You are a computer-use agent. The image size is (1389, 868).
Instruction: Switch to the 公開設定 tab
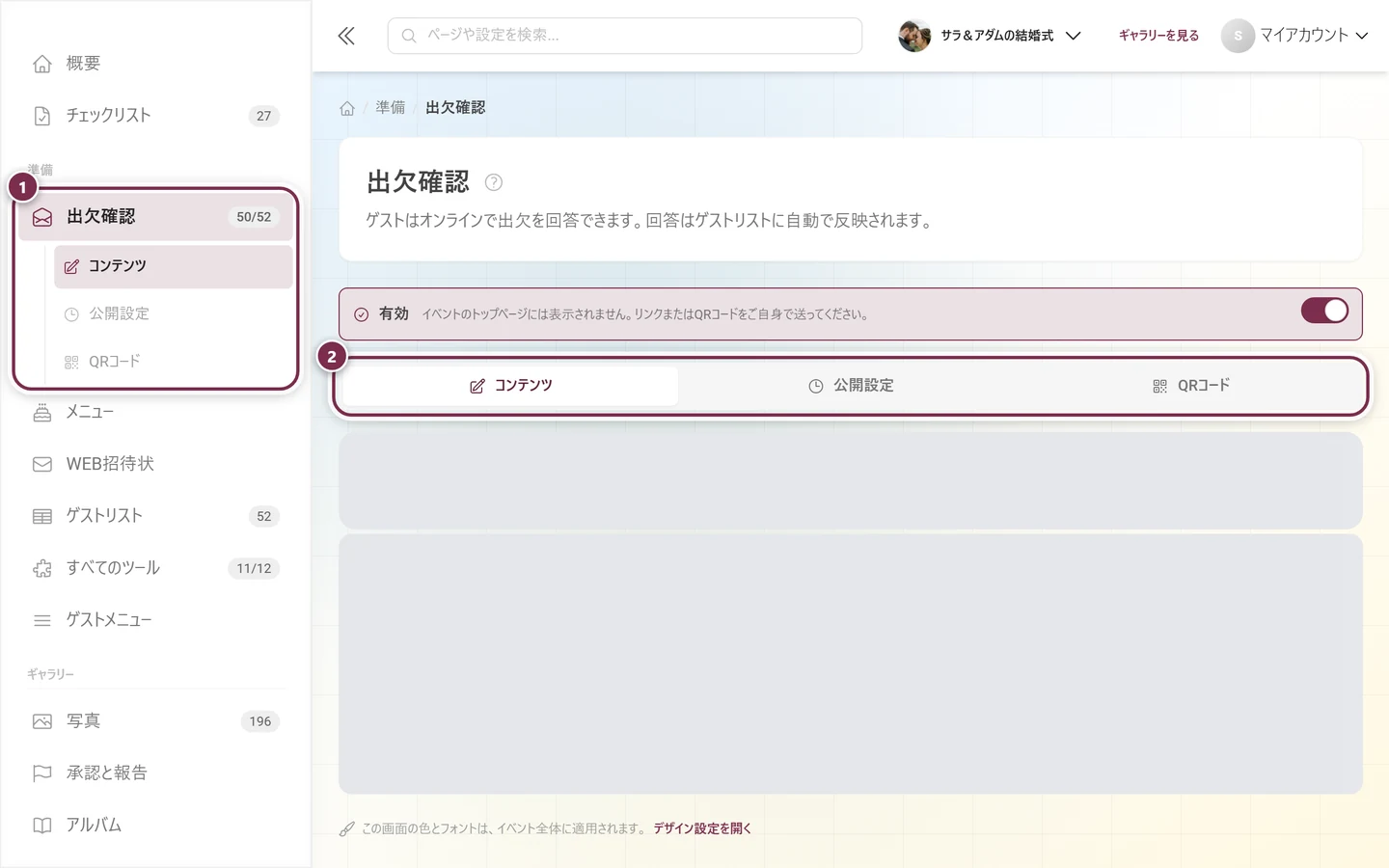point(851,386)
